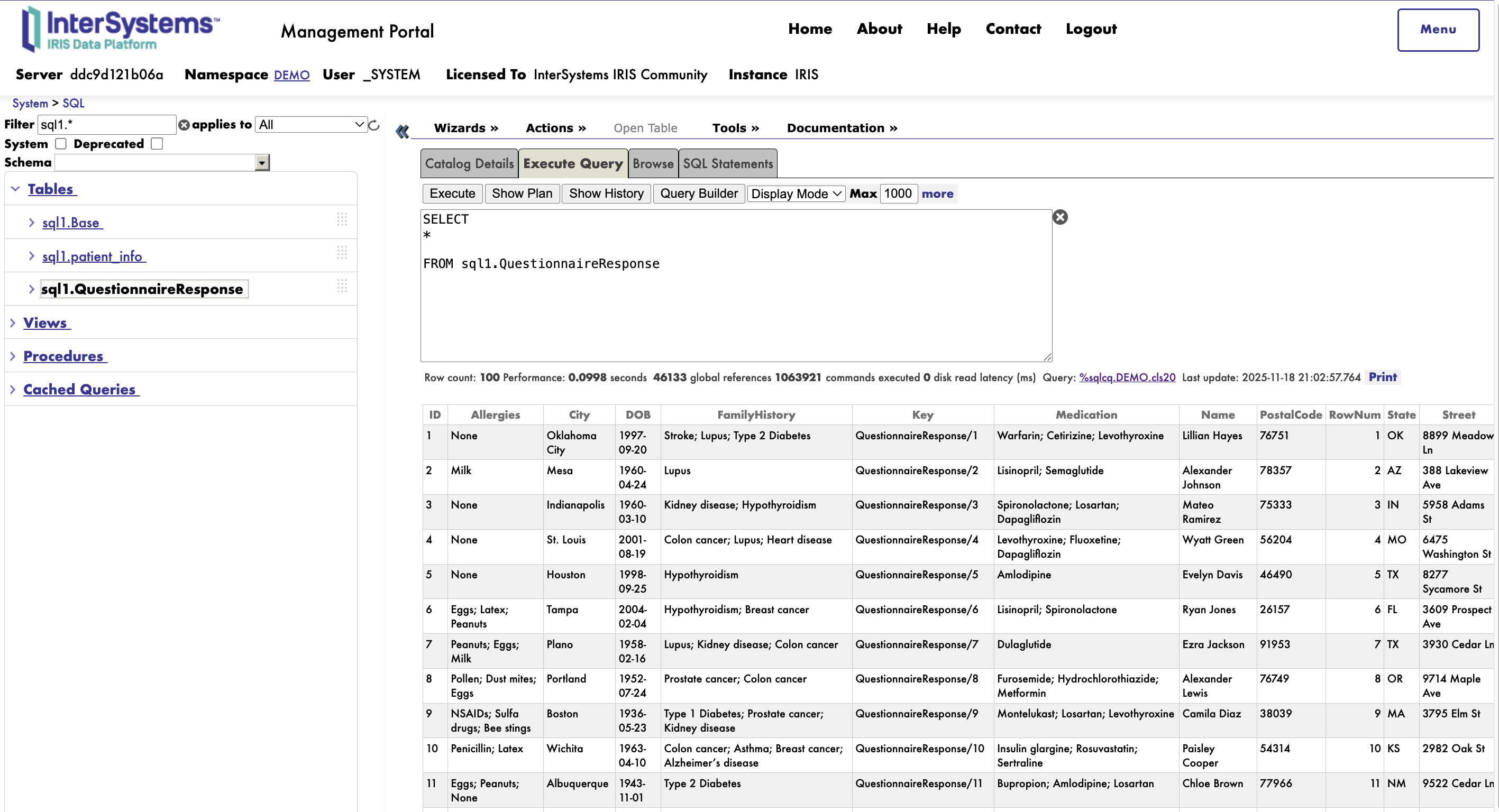Enable the System checkbox
Image resolution: width=1499 pixels, height=812 pixels.
coord(60,144)
